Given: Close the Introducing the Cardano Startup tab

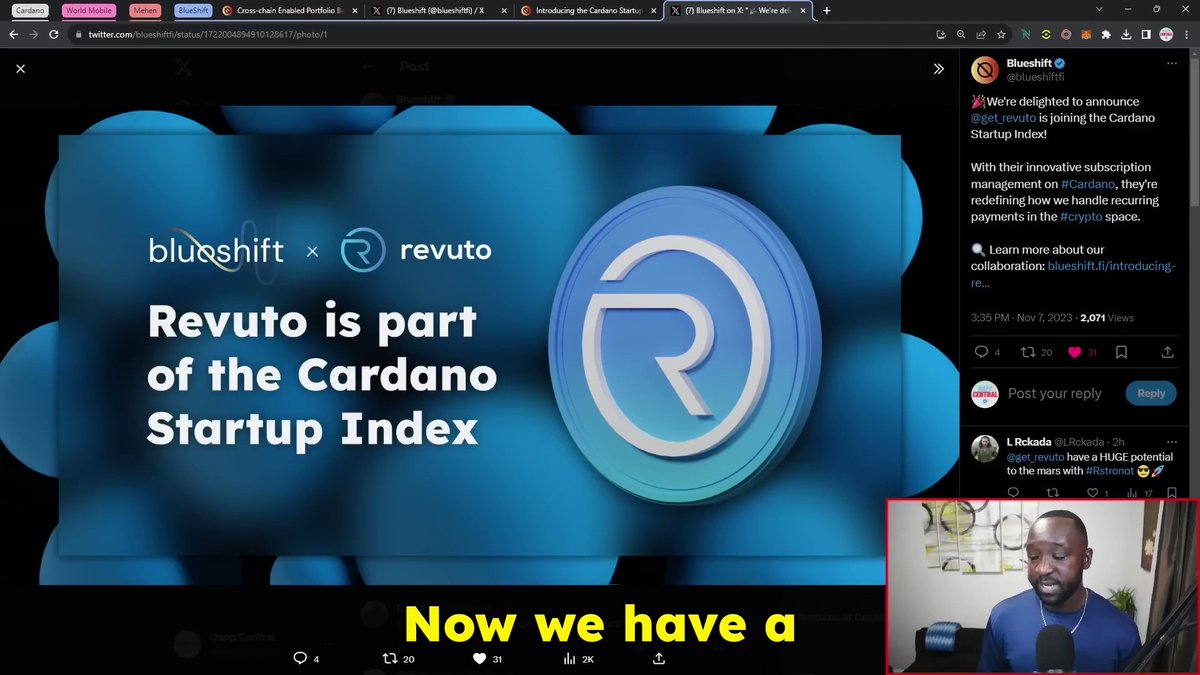Looking at the screenshot, I should point(654,10).
